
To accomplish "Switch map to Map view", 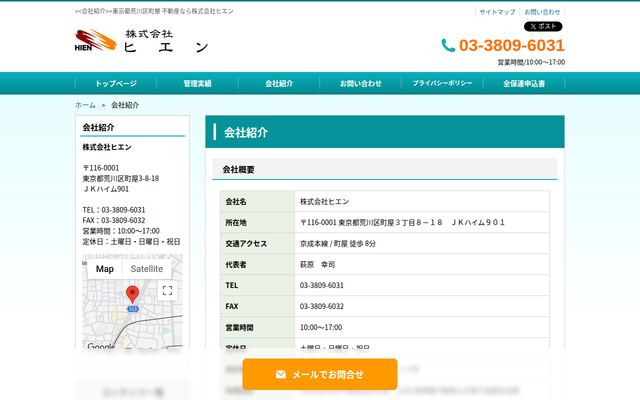I will click(104, 269).
